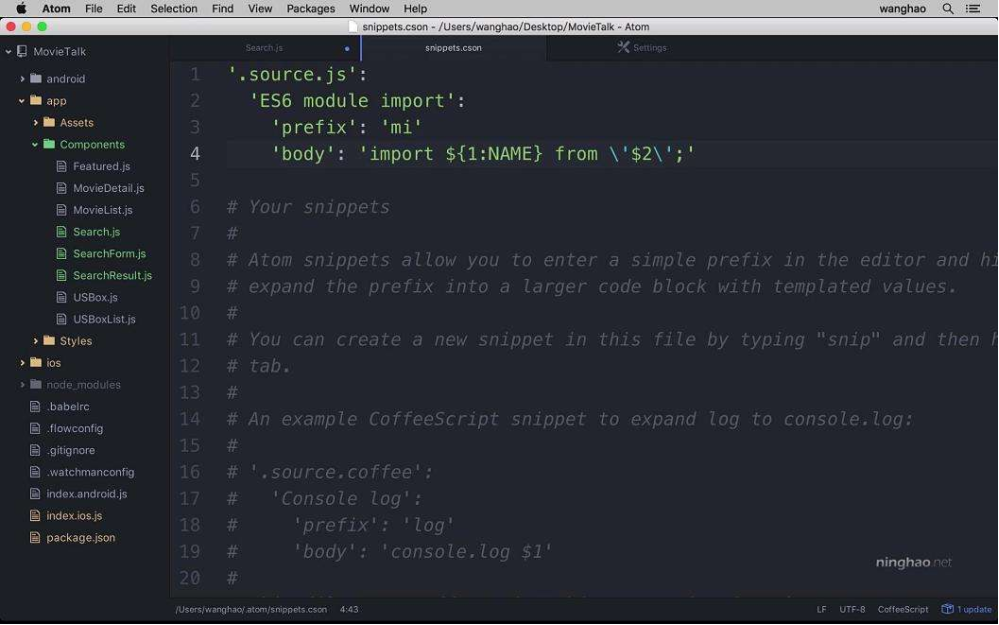Screen dimensions: 999x625
Task: Open the View menu
Action: tap(260, 9)
